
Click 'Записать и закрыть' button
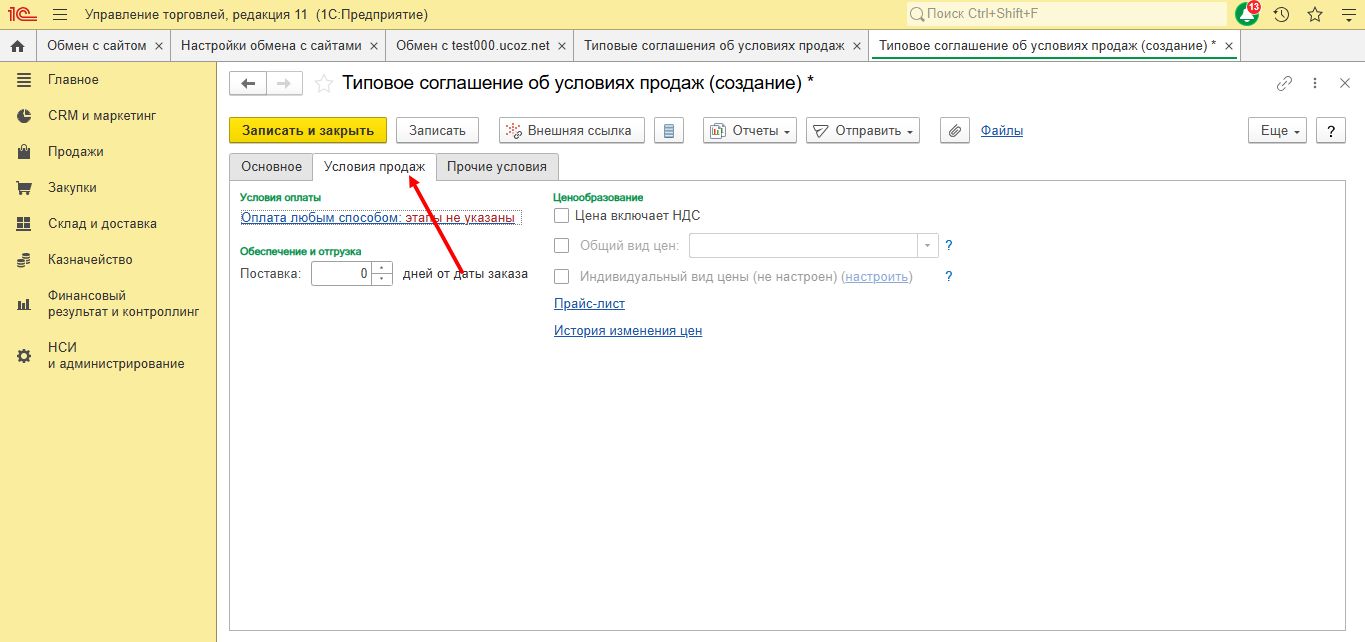(x=308, y=131)
